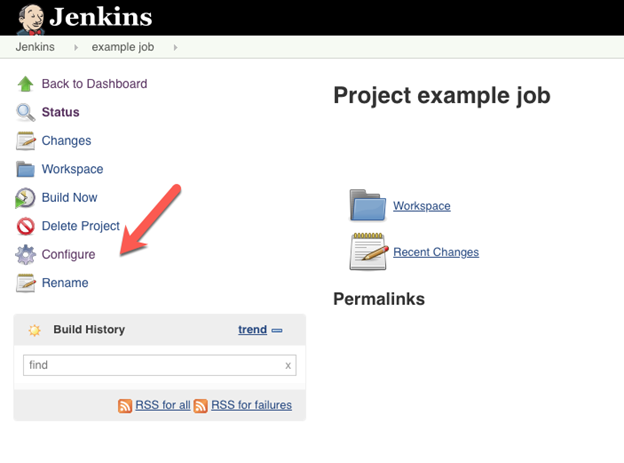
Task: Click the red Delete Project icon
Action: (x=26, y=226)
